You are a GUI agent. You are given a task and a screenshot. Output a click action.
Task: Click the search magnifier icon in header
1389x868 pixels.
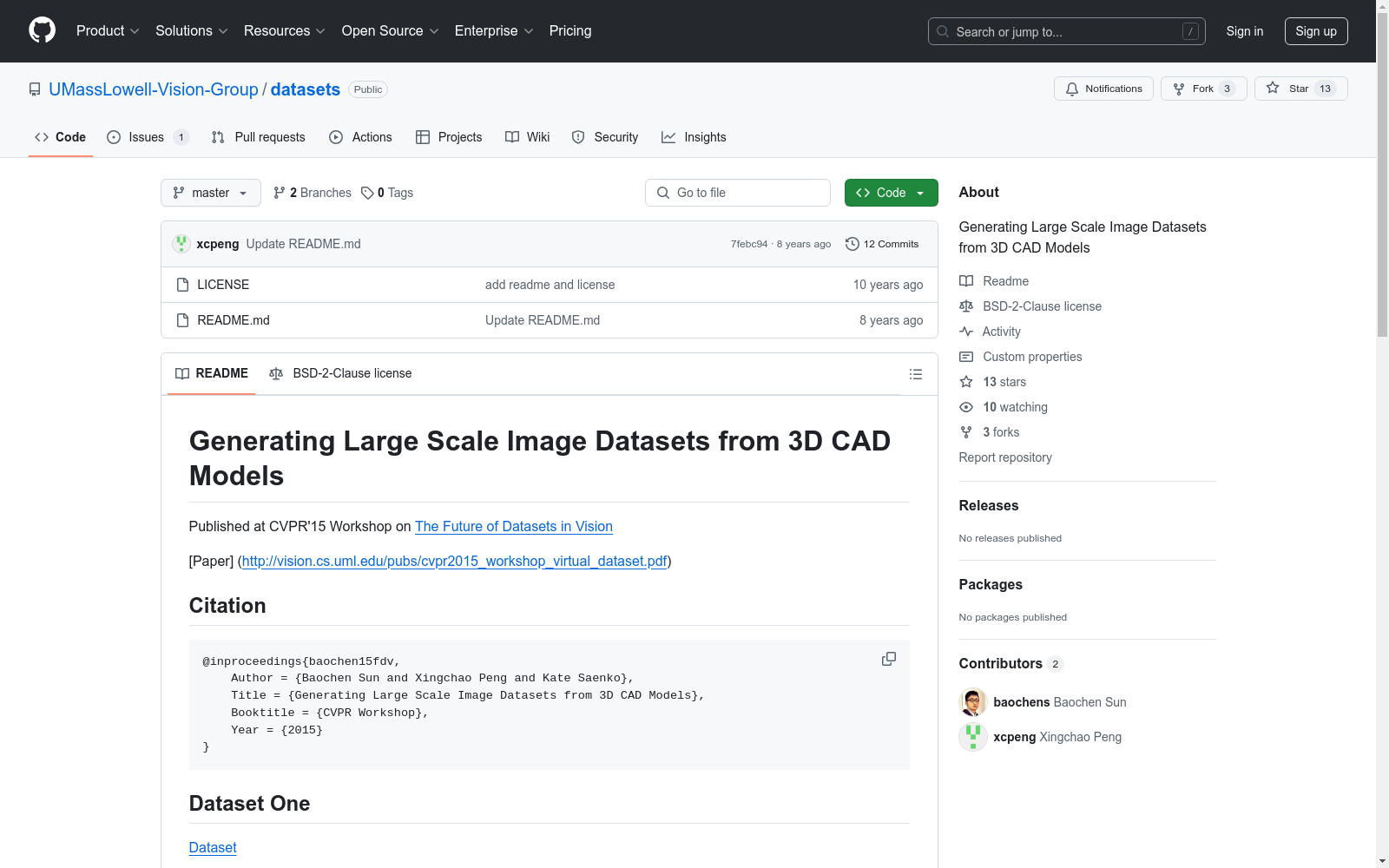coord(943,31)
